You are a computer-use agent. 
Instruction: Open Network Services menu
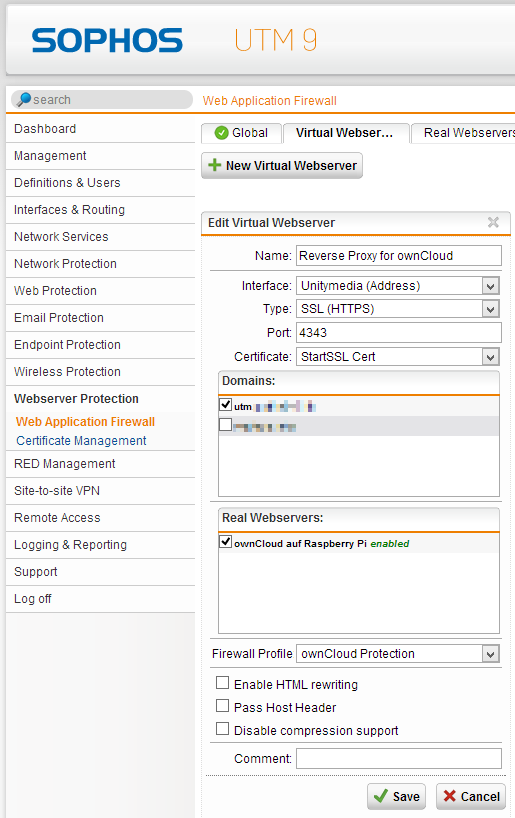click(x=100, y=237)
